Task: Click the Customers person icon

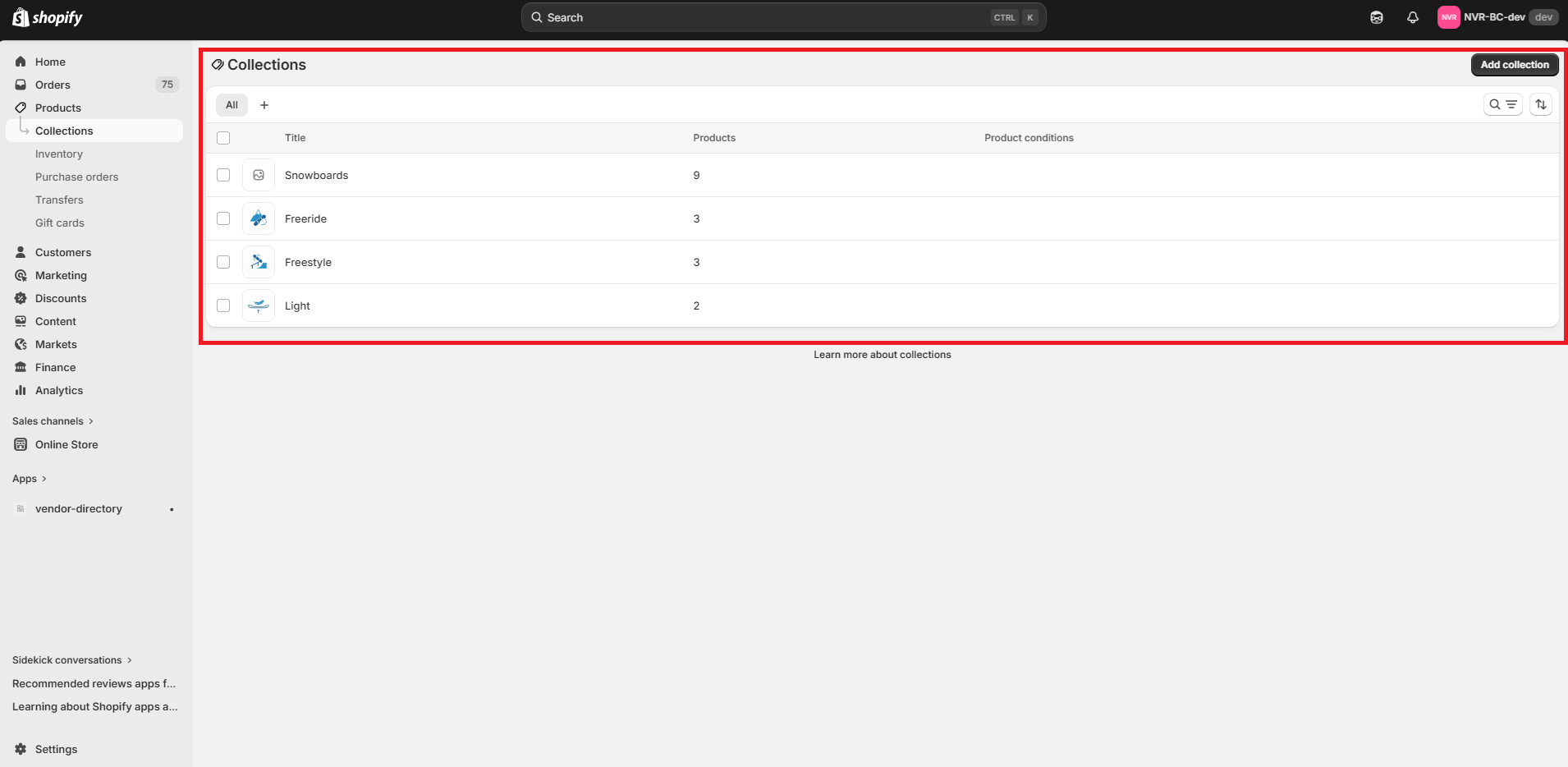Action: click(x=21, y=252)
